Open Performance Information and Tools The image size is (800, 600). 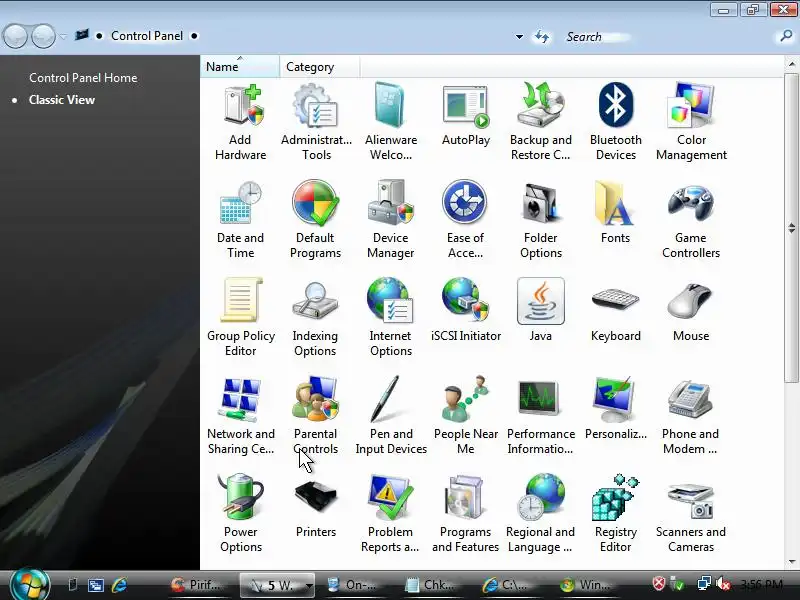point(541,416)
